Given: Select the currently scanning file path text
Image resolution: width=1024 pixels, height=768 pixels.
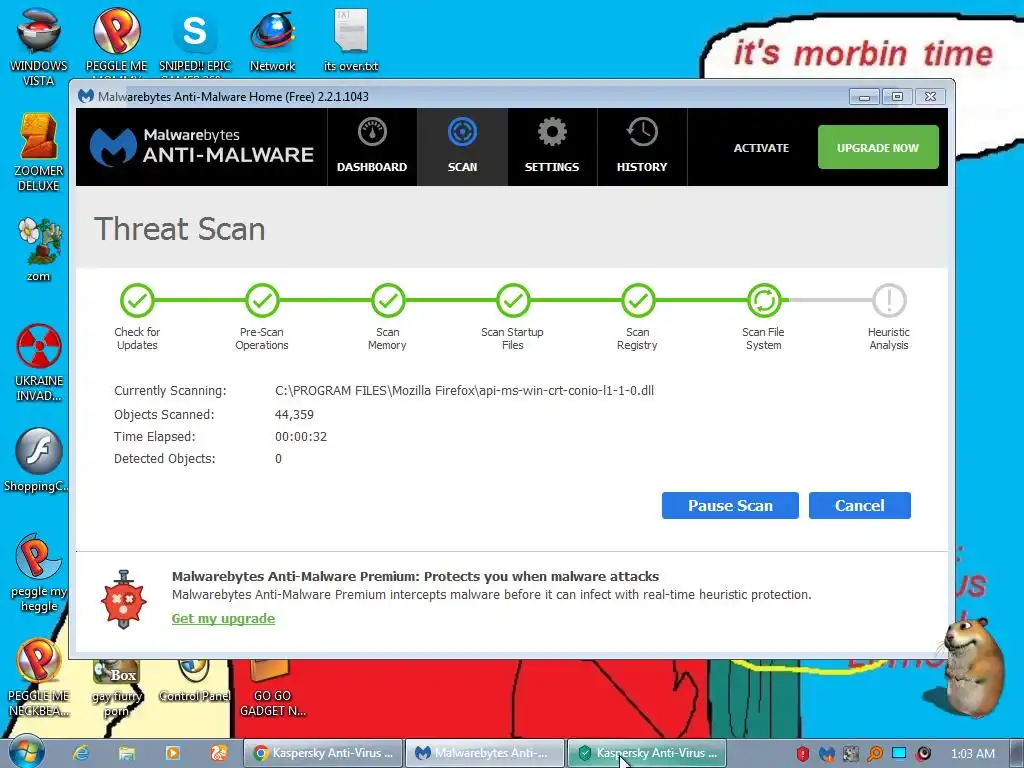Looking at the screenshot, I should (464, 391).
